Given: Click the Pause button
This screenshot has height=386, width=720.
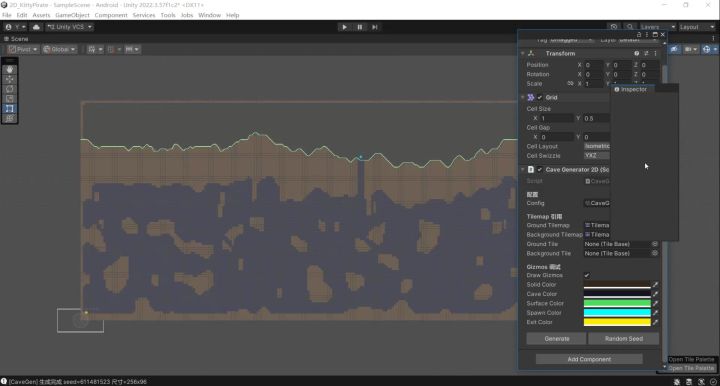Looking at the screenshot, I should point(360,27).
